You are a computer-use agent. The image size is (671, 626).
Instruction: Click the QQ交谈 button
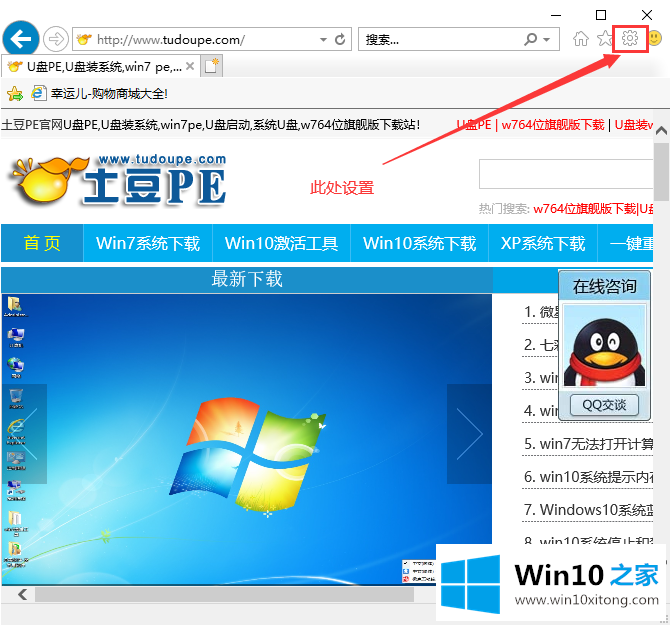coord(604,405)
